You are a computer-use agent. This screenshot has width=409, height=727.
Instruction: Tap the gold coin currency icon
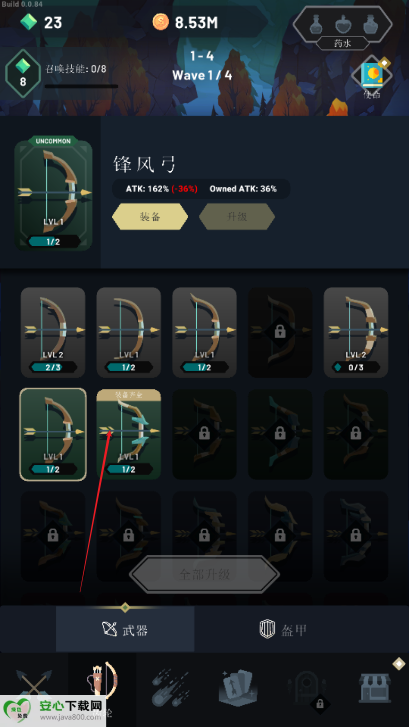[x=161, y=22]
